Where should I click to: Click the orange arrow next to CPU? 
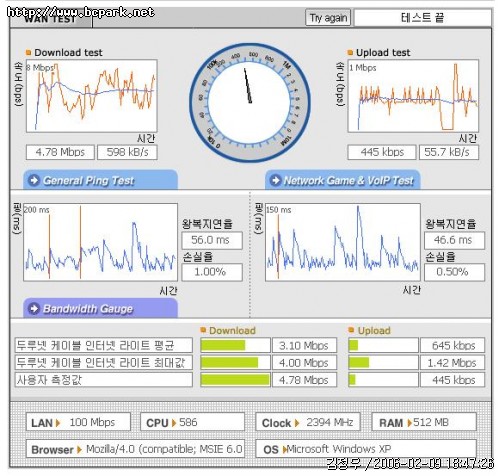[x=174, y=423]
